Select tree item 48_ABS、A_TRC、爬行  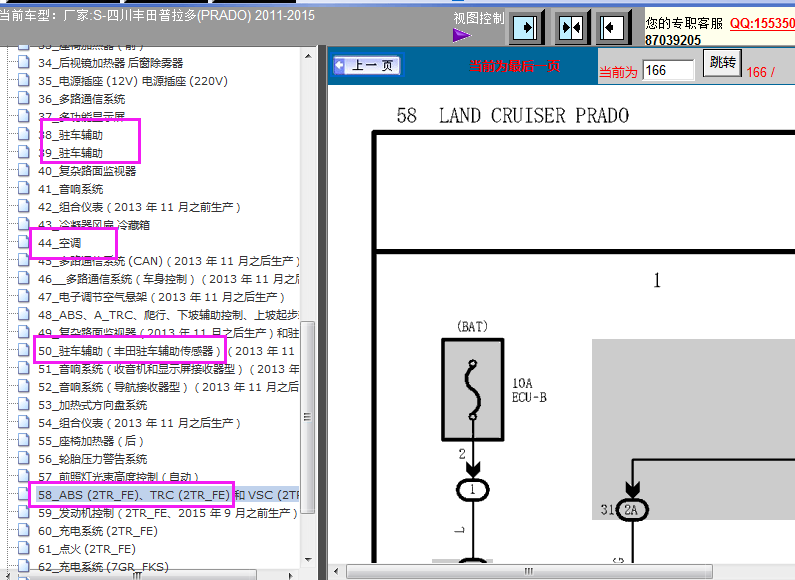click(168, 315)
